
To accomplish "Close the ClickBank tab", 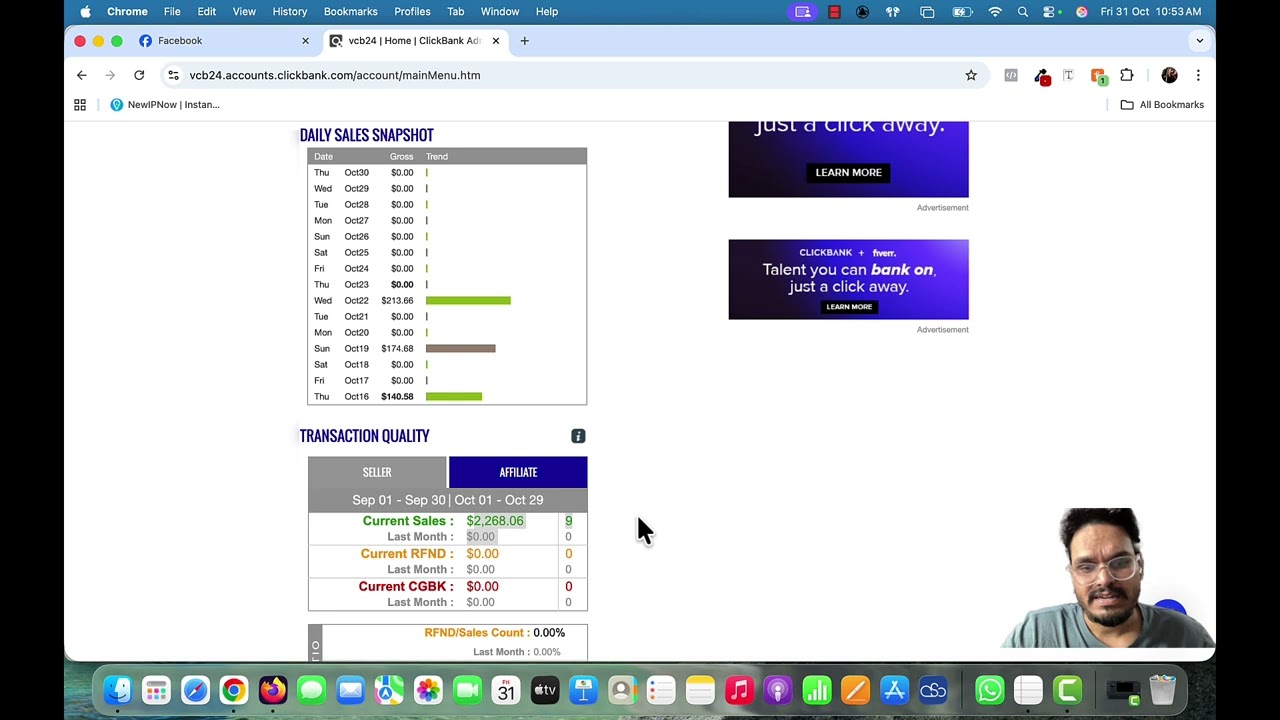I will click(x=495, y=41).
